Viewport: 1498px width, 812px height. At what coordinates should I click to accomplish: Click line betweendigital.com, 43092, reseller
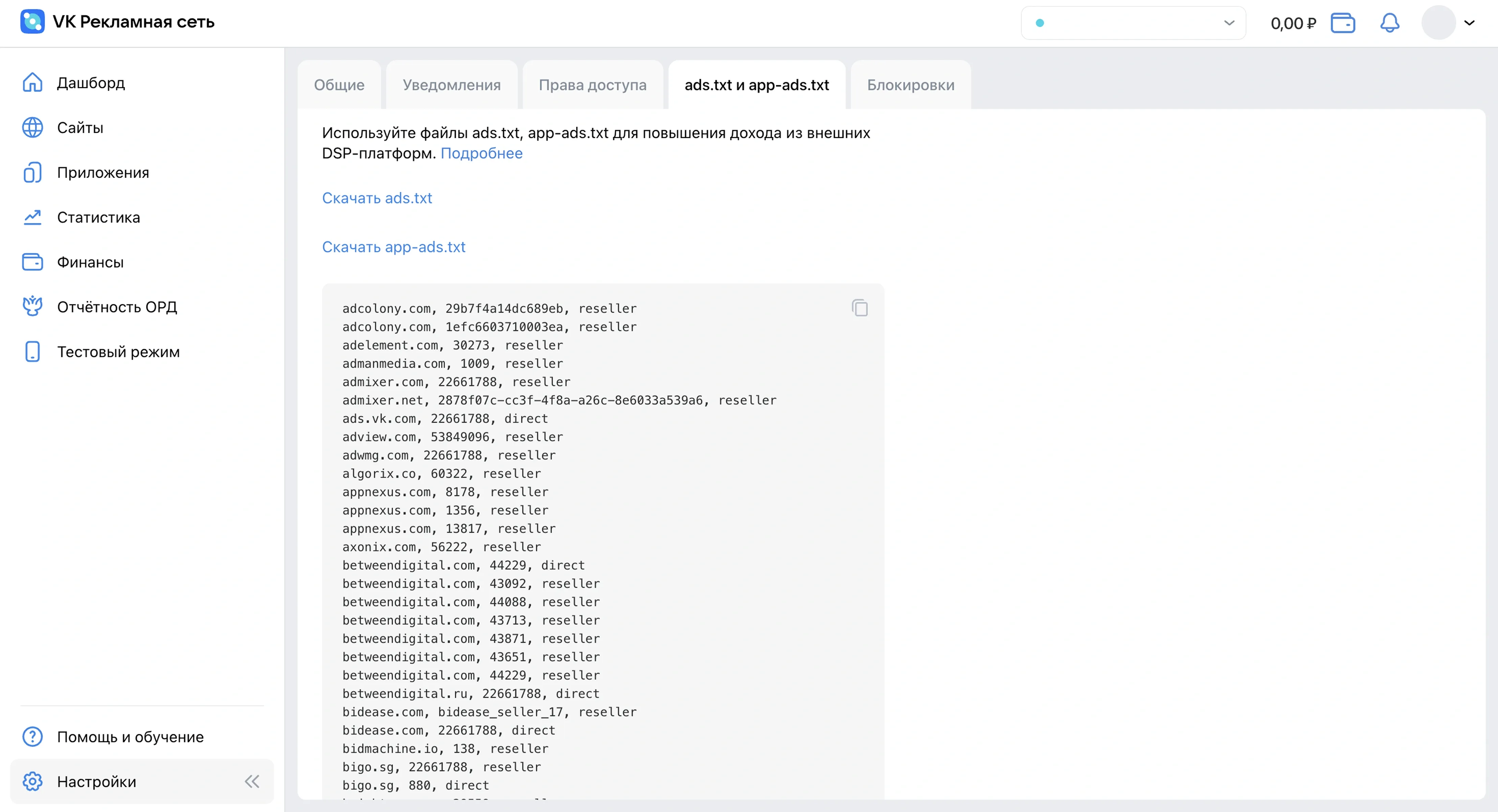471,583
